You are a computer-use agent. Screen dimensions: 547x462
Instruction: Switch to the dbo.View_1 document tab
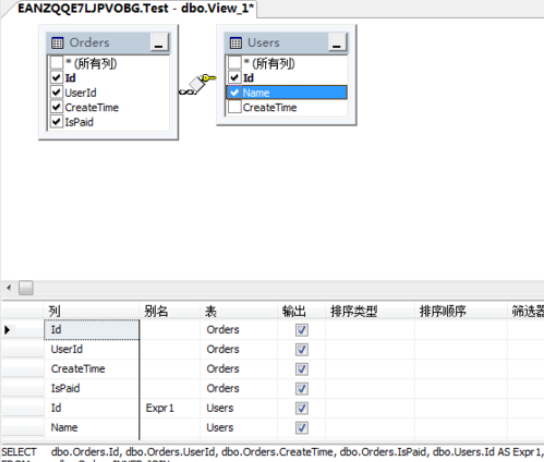tap(135, 8)
